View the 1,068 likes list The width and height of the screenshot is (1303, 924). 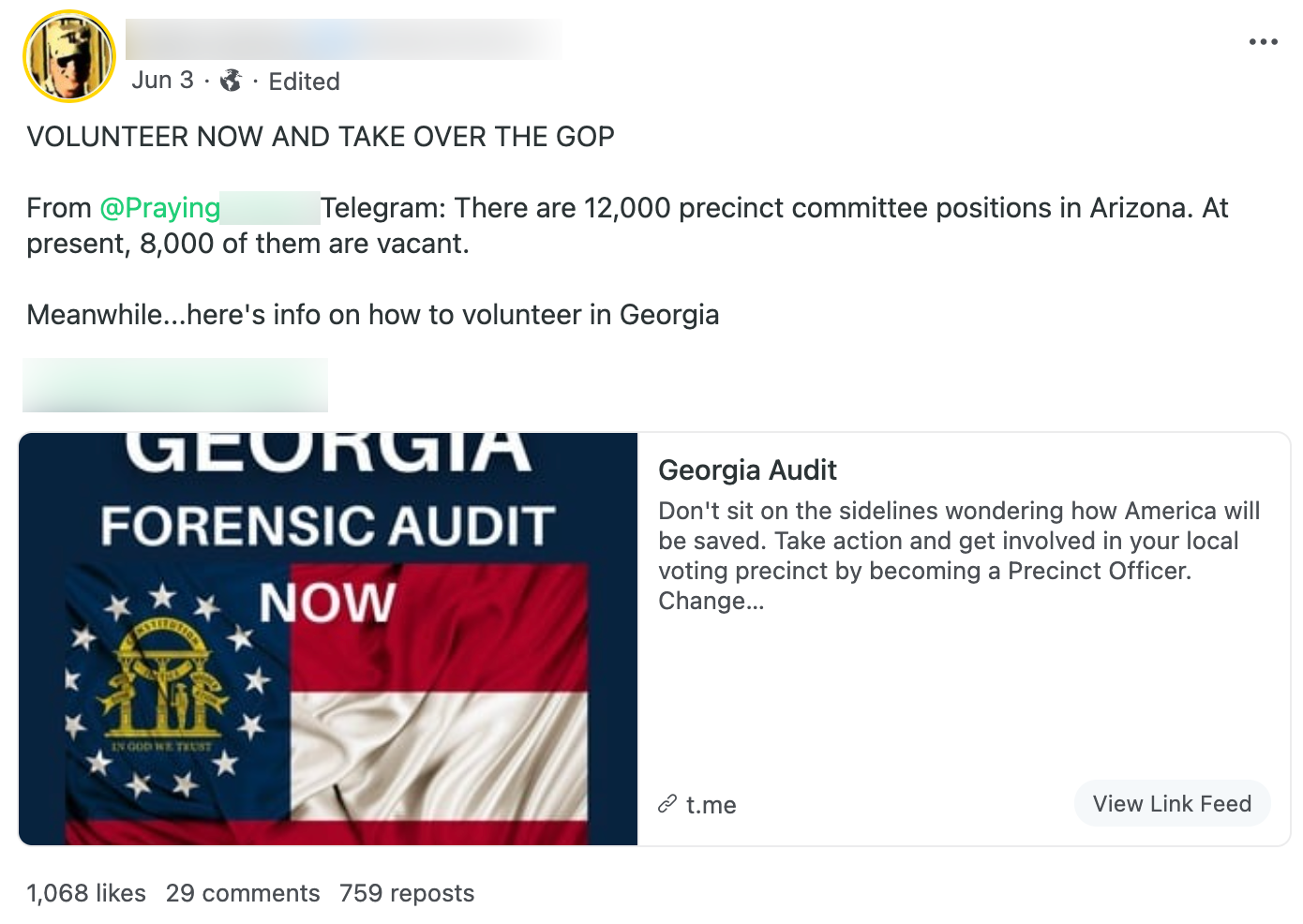85,893
